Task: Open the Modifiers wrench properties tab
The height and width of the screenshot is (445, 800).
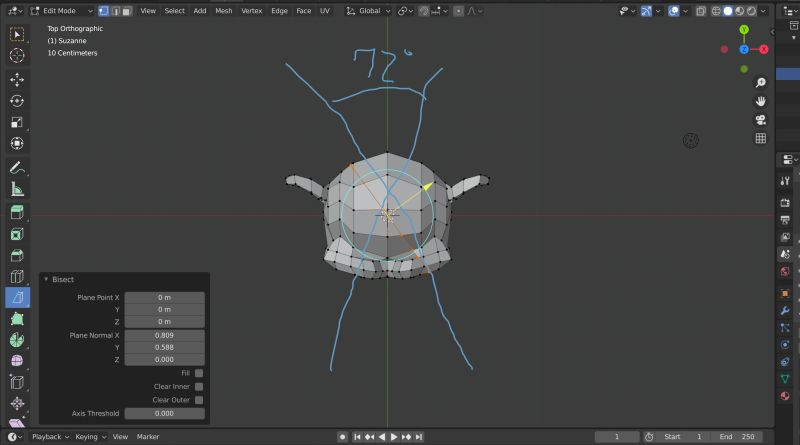Action: click(785, 311)
